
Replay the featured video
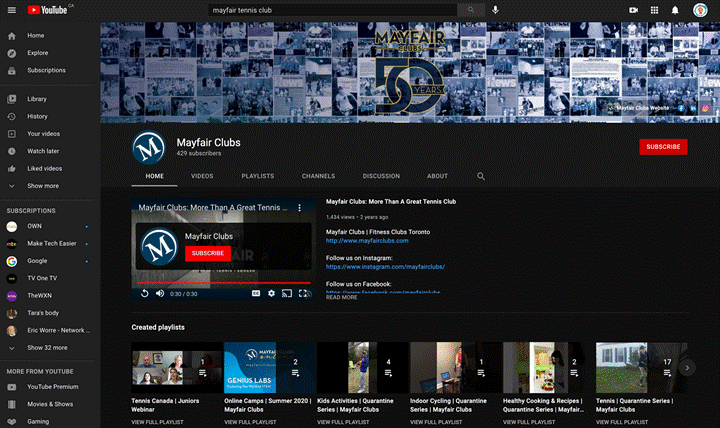pyautogui.click(x=145, y=293)
